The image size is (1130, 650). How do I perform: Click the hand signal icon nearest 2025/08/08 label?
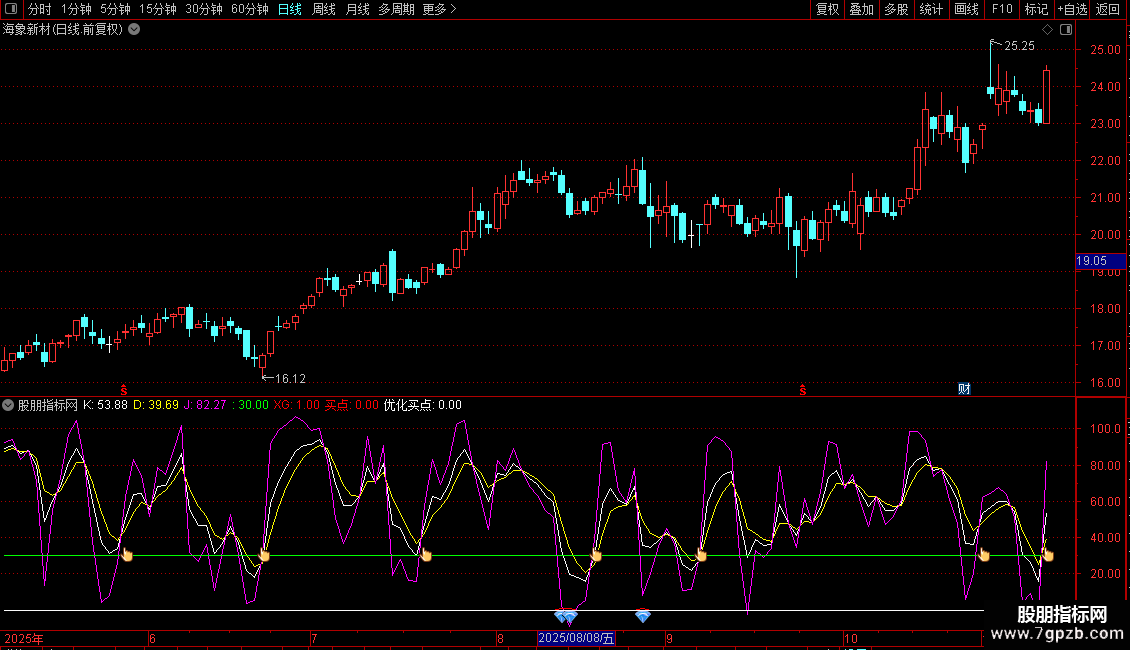click(x=595, y=554)
